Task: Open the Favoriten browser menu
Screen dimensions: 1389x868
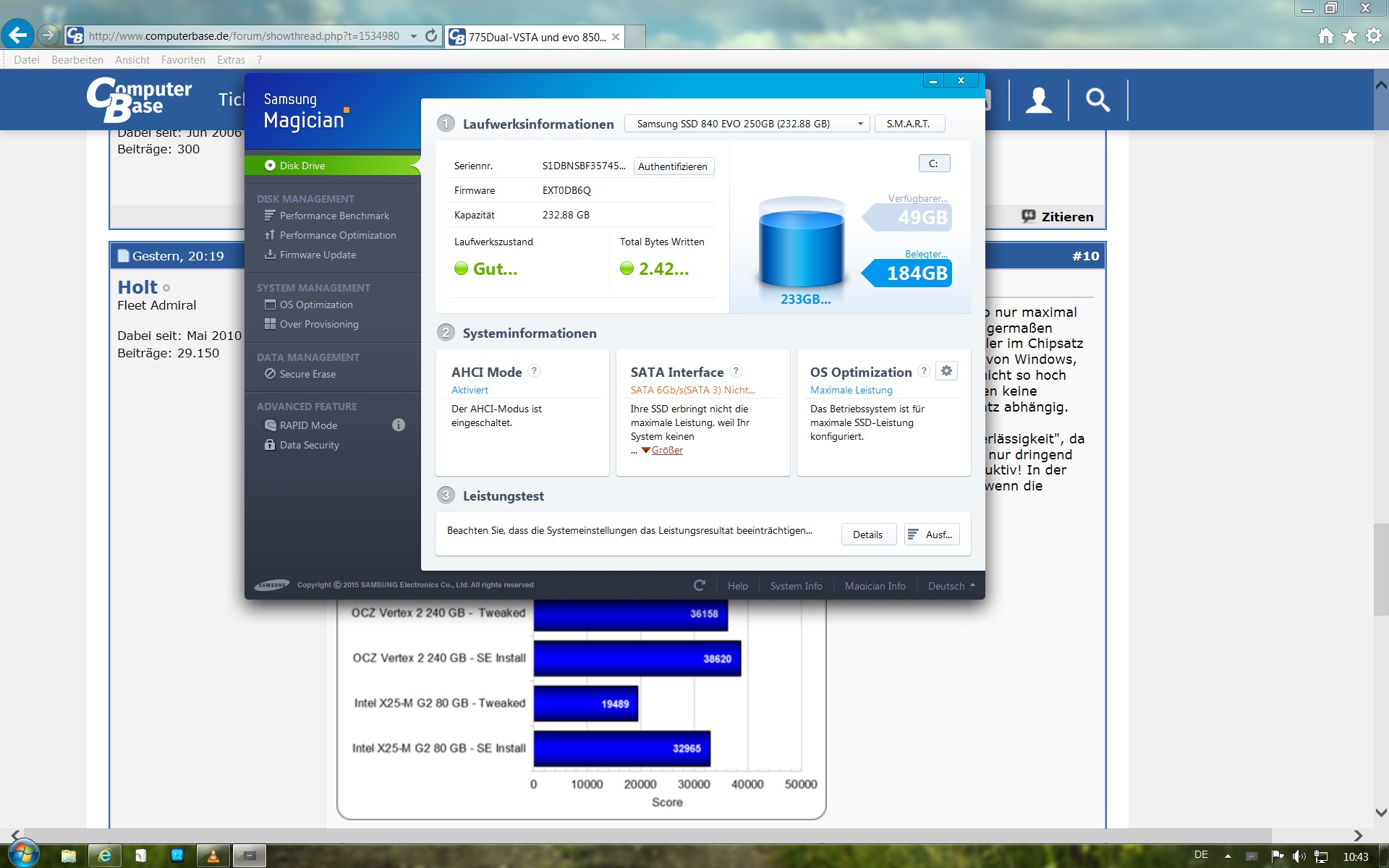Action: point(183,60)
